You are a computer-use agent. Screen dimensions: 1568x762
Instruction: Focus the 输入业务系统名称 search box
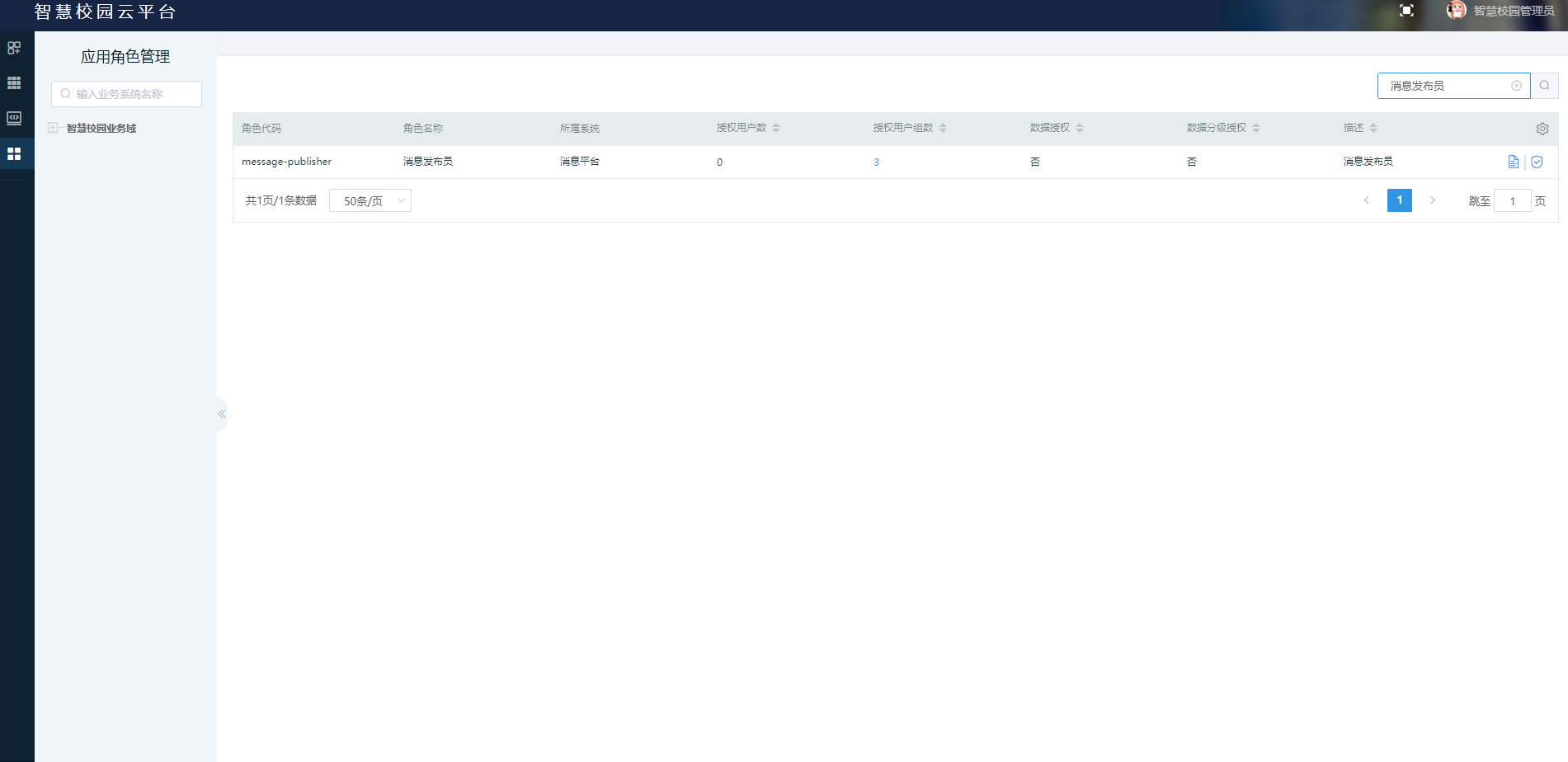pyautogui.click(x=126, y=94)
